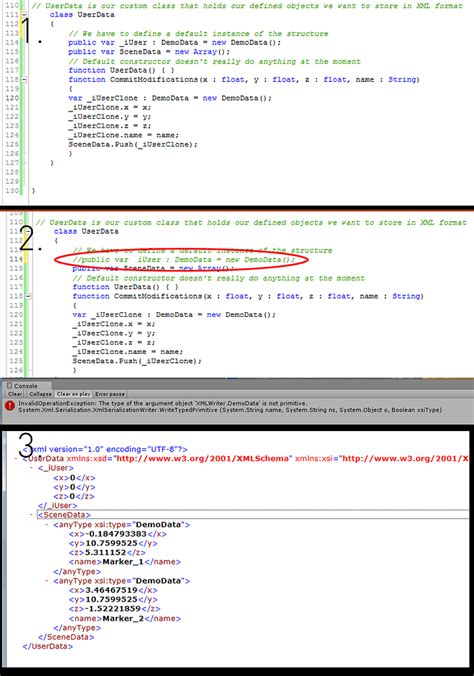Collapse the CommitModifications fold marker in snippet 2
This screenshot has height=676, width=474.
[x=28, y=296]
